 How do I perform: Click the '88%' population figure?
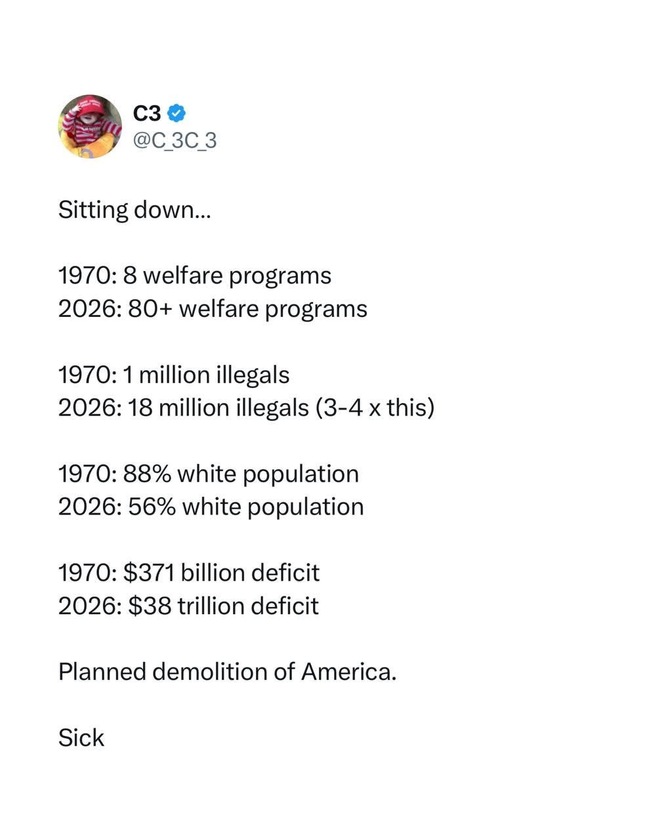click(148, 474)
